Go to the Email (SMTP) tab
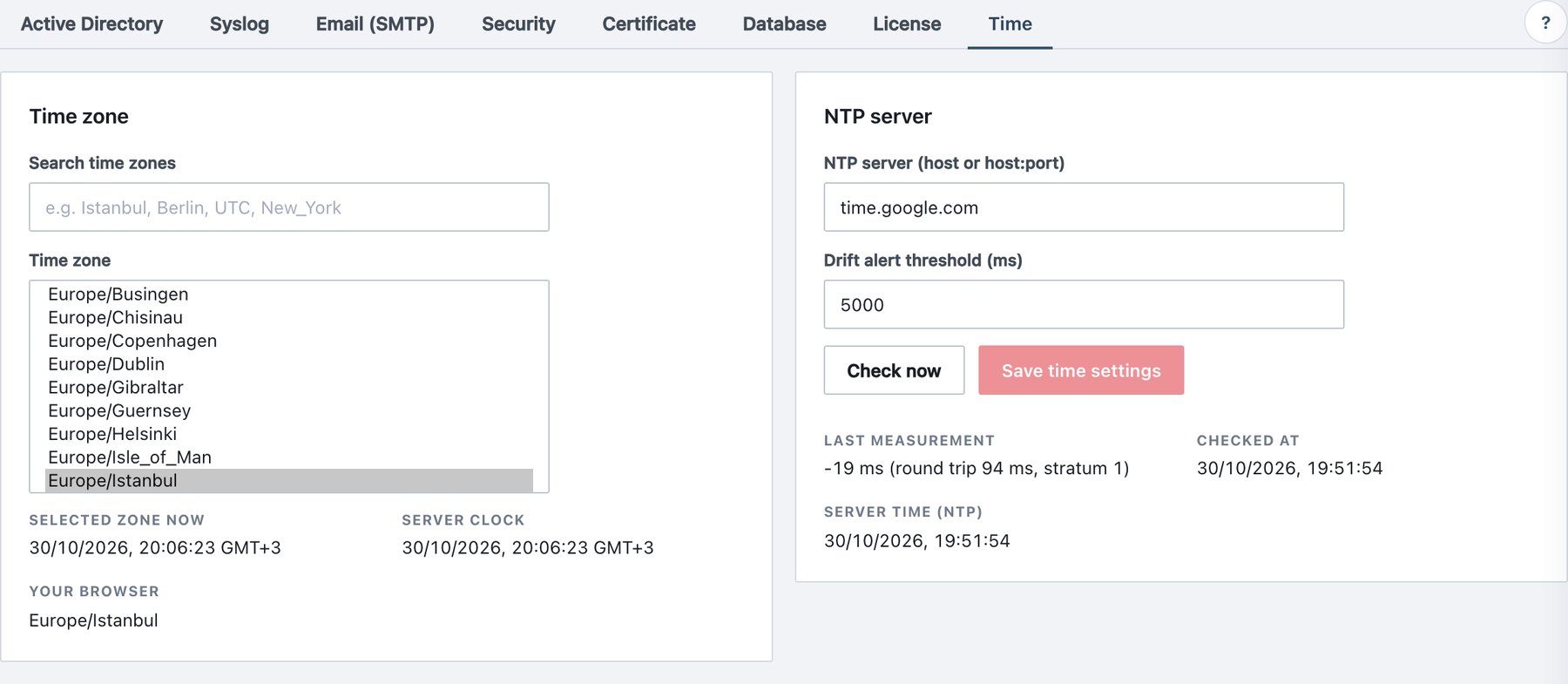Viewport: 1568px width, 684px height. tap(375, 24)
